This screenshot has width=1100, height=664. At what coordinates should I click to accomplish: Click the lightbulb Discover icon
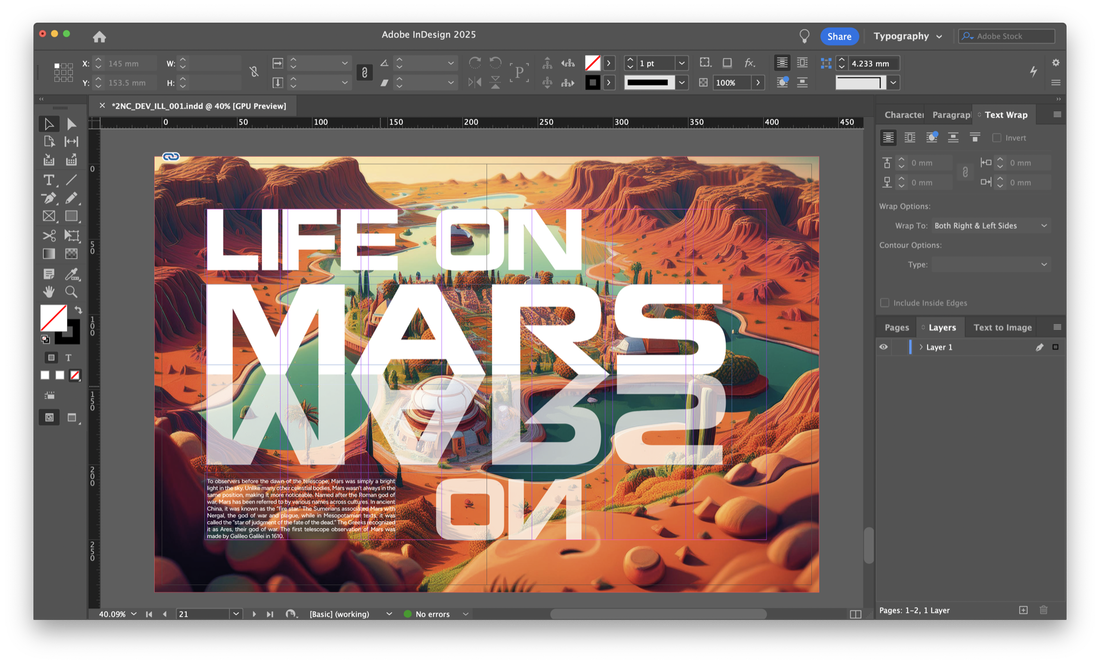[804, 36]
